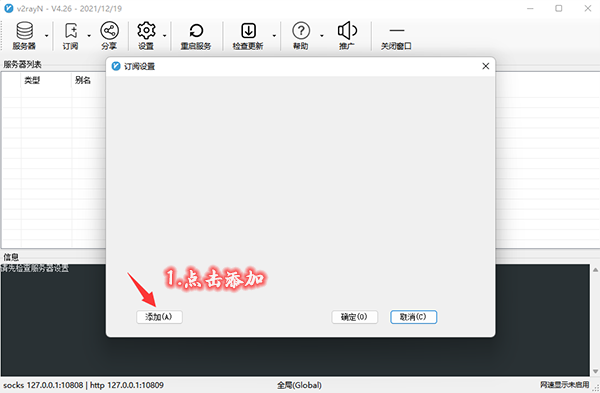Open the 帮助 help question icon

coord(301,36)
